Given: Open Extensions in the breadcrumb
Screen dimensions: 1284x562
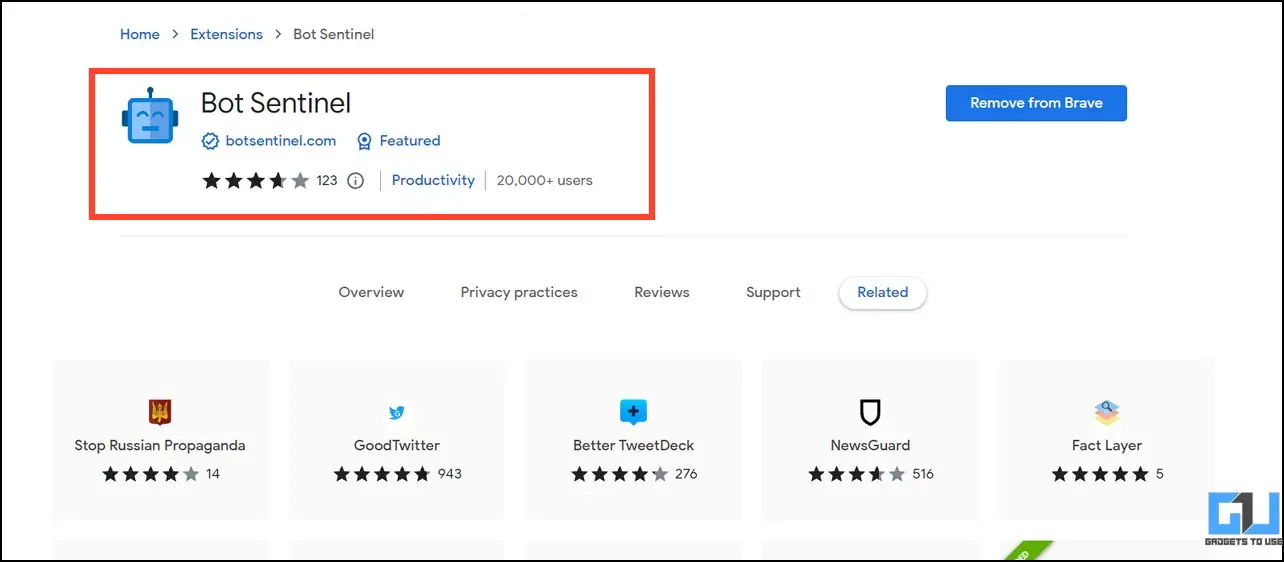Looking at the screenshot, I should pos(227,34).
